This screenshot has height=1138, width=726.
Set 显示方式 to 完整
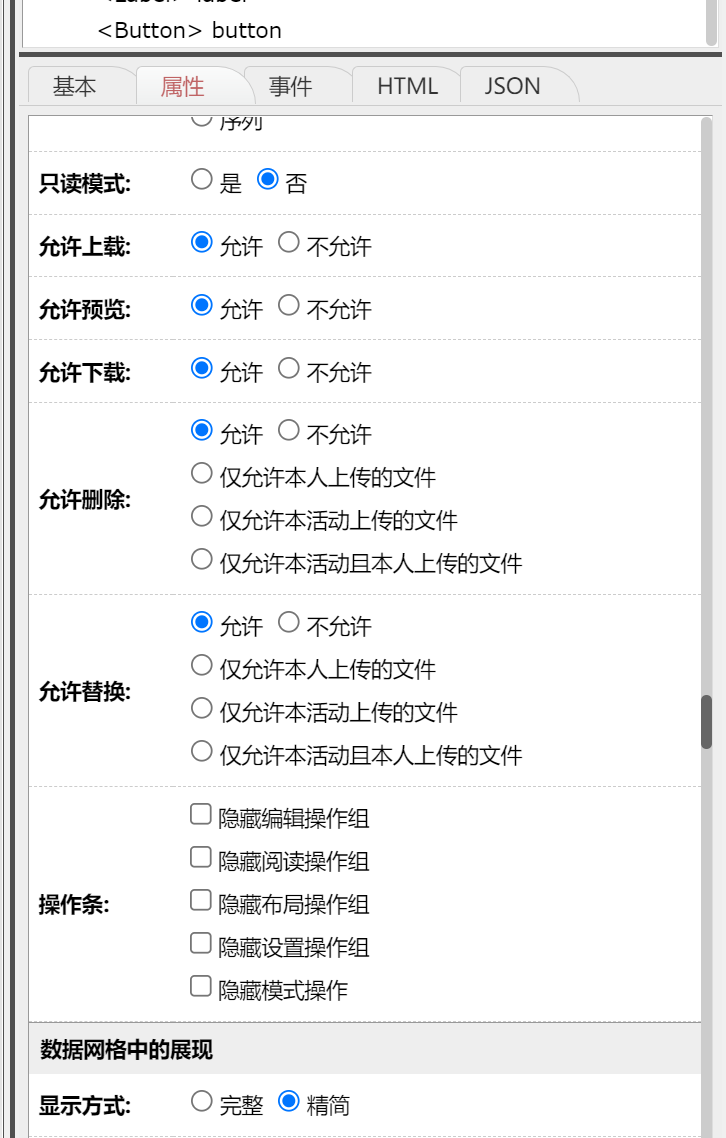[x=202, y=1102]
